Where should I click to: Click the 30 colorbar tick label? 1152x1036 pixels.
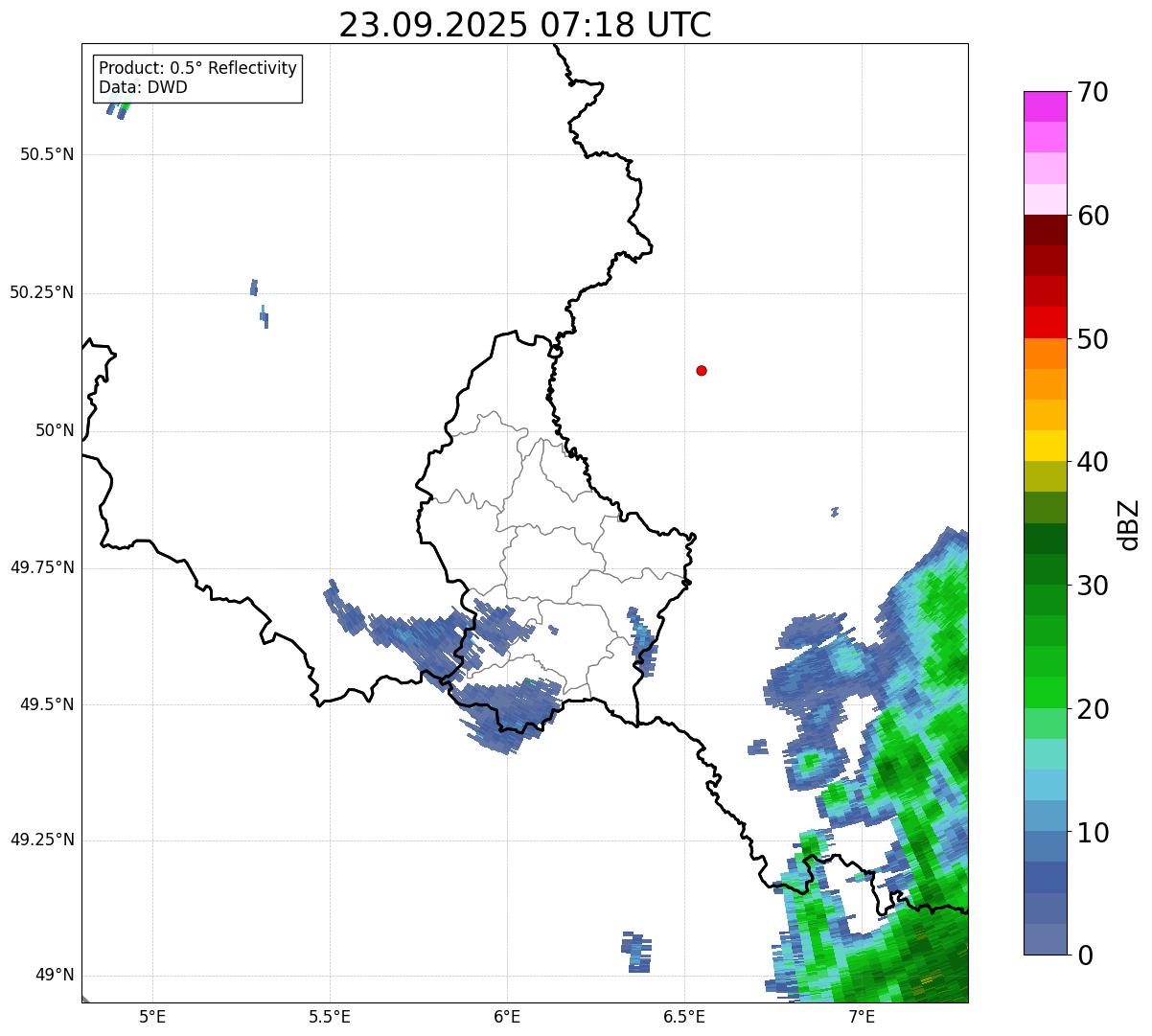coord(1093,586)
